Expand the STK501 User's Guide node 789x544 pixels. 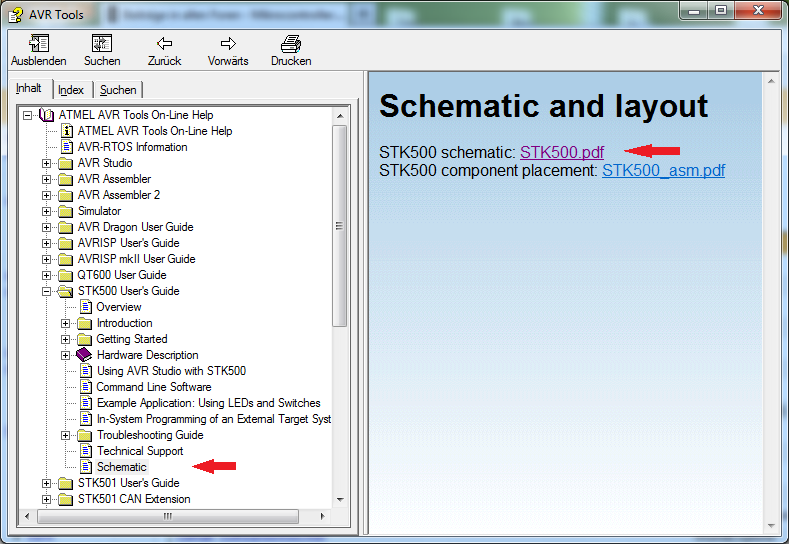(46, 484)
